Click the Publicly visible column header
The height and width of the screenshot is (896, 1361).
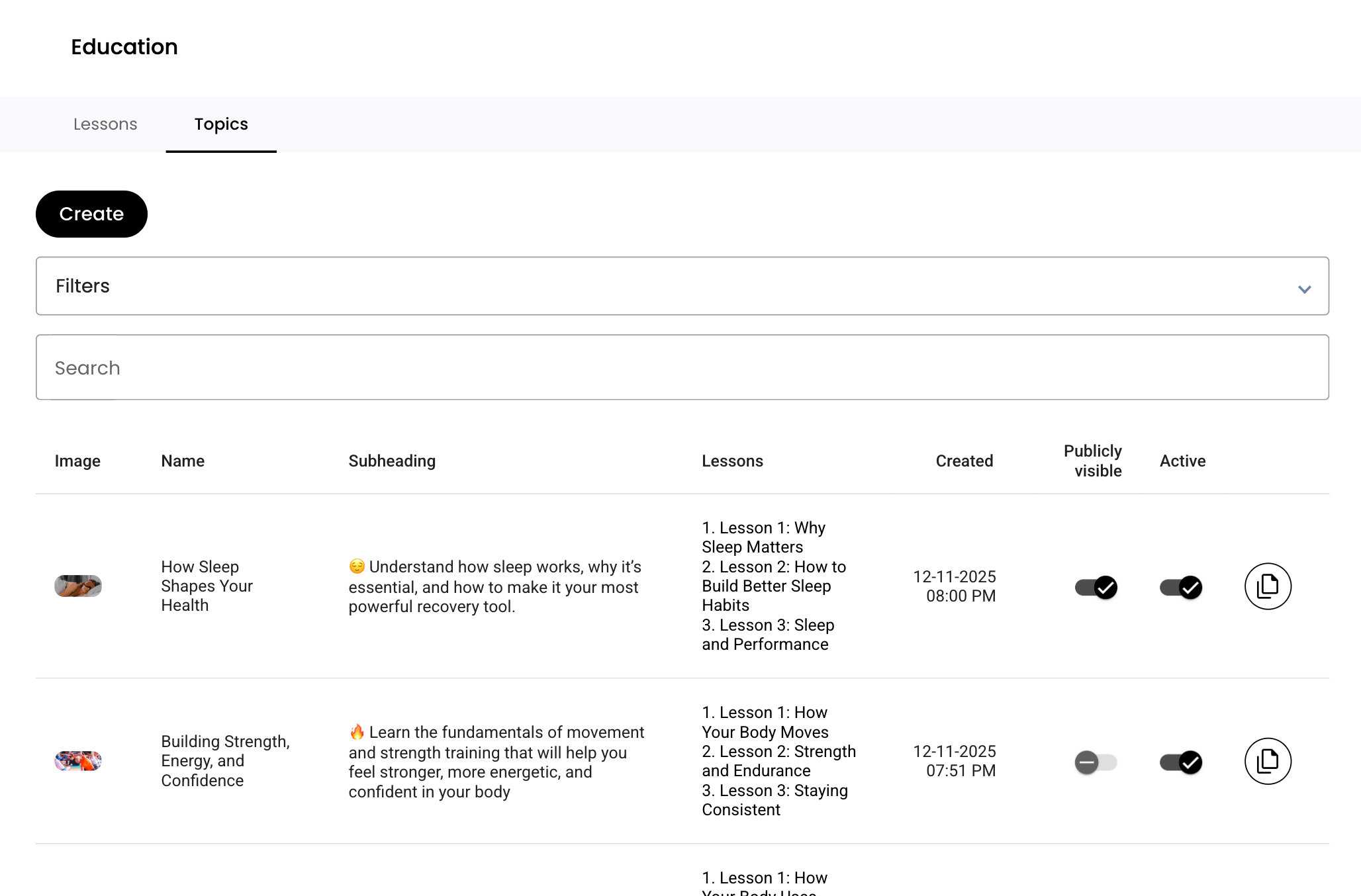click(x=1093, y=461)
